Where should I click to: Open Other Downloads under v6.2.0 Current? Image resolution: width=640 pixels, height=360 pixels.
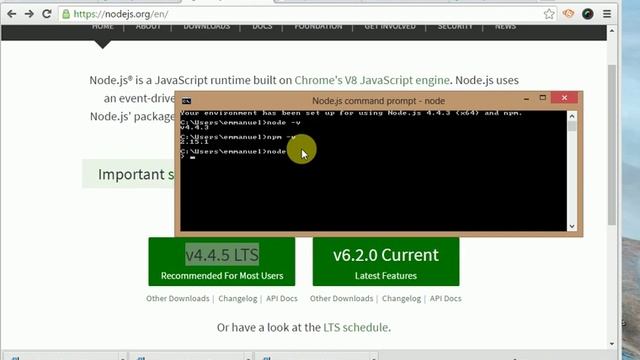[341, 298]
